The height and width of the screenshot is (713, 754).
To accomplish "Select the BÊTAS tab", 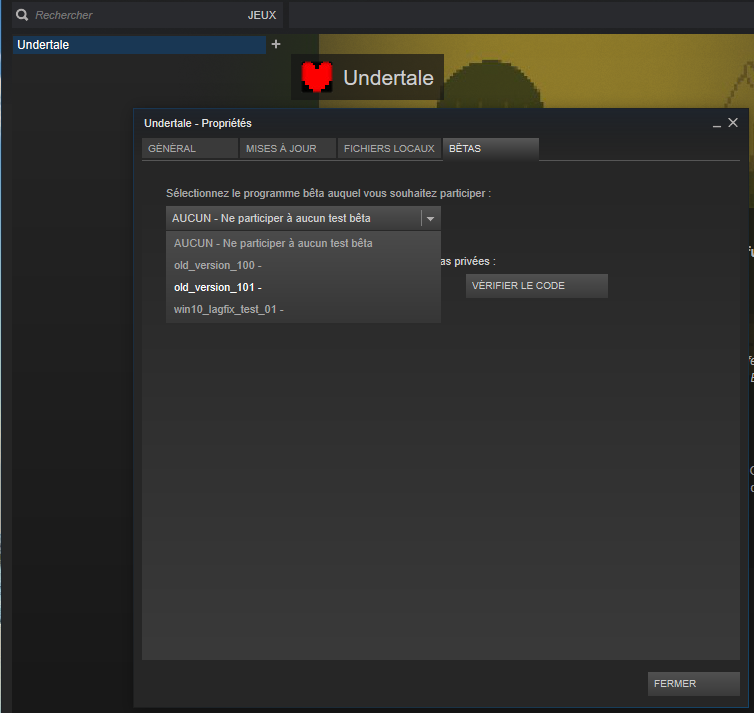I will [490, 149].
